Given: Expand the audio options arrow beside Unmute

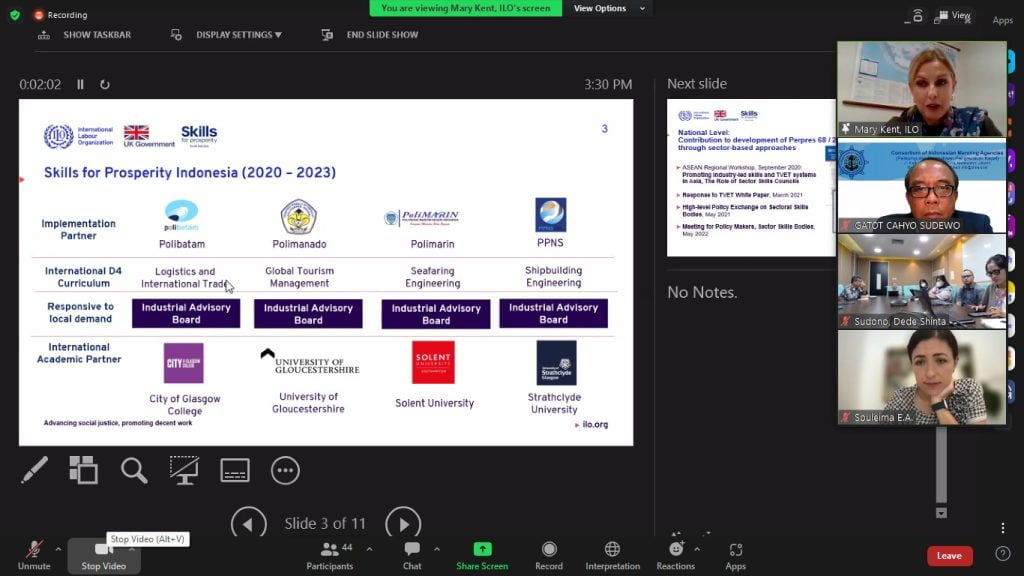Looking at the screenshot, I should click(58, 549).
